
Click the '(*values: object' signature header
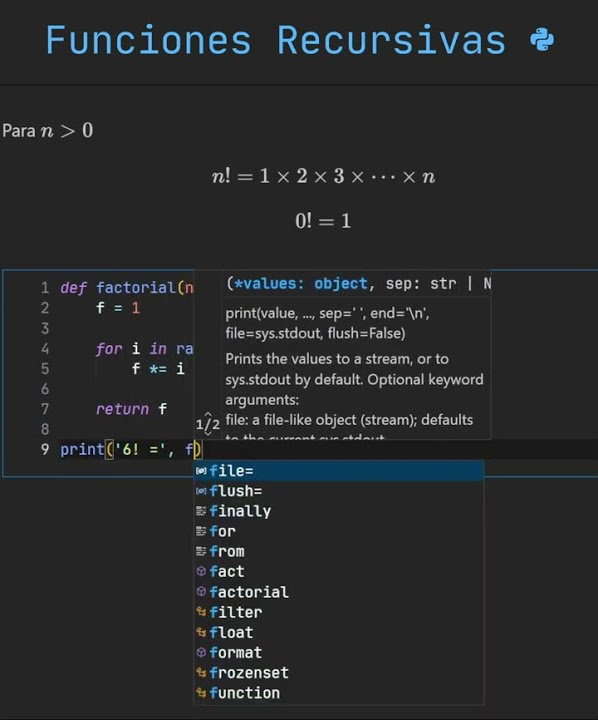358,284
